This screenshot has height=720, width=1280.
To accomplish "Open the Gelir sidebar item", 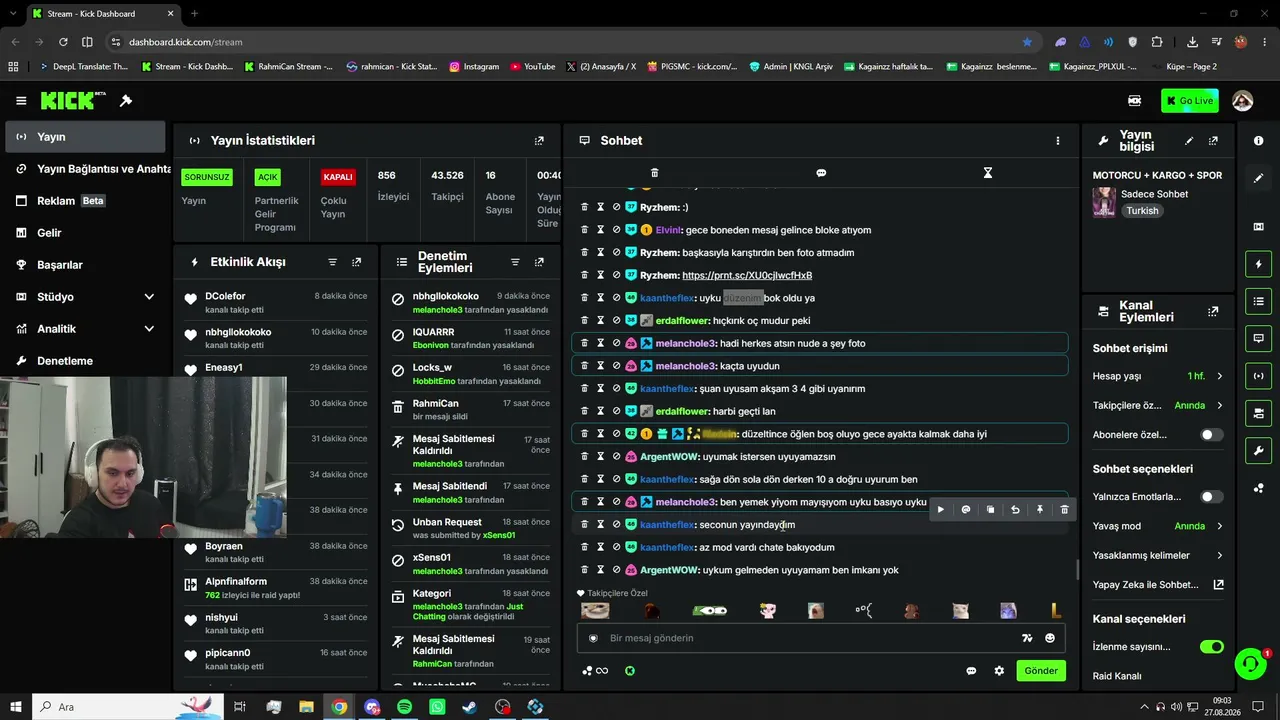I will pos(86,233).
